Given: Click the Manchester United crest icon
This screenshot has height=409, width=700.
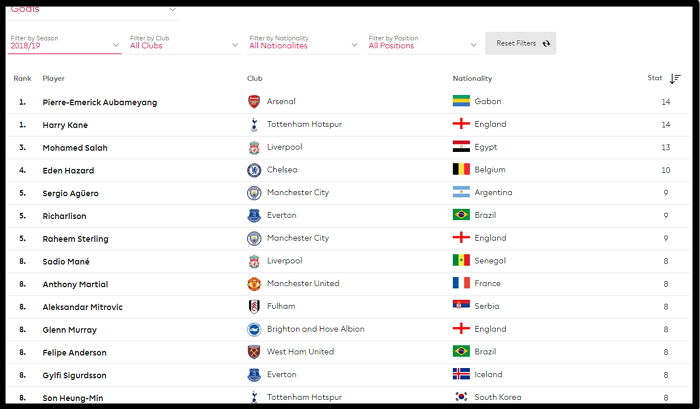Looking at the screenshot, I should click(254, 284).
